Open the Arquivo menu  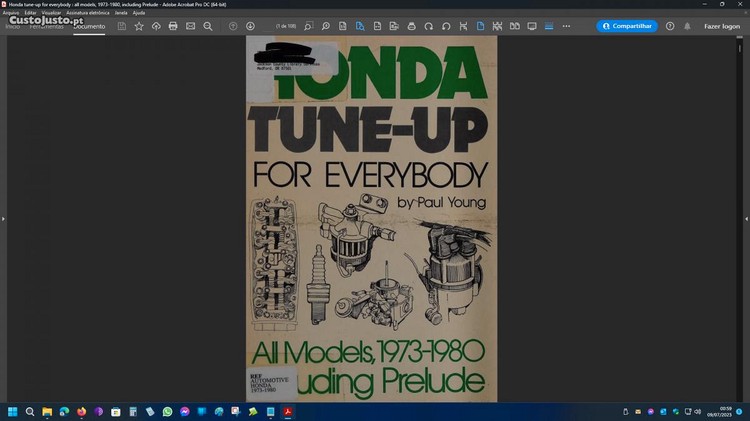(11, 13)
